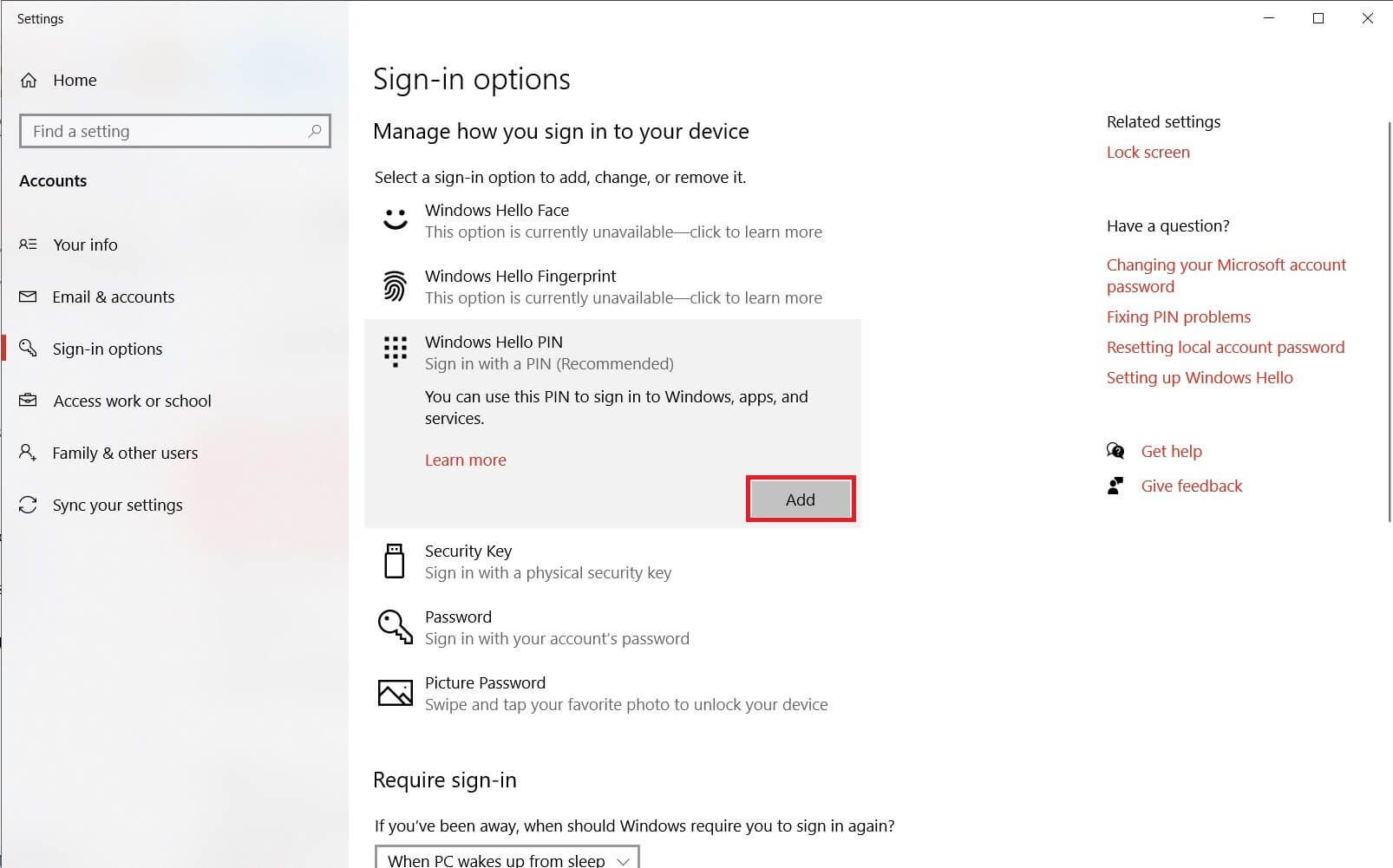Open Learn more link under PIN
The width and height of the screenshot is (1393, 868).
[466, 460]
